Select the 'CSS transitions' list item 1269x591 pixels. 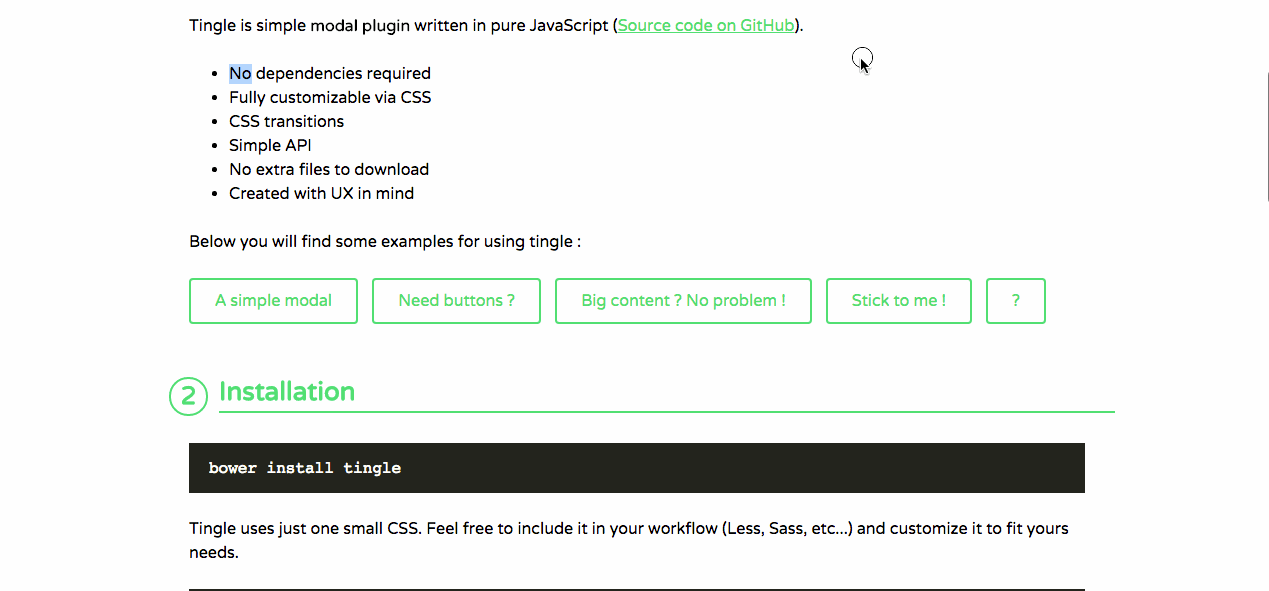pyautogui.click(x=286, y=120)
